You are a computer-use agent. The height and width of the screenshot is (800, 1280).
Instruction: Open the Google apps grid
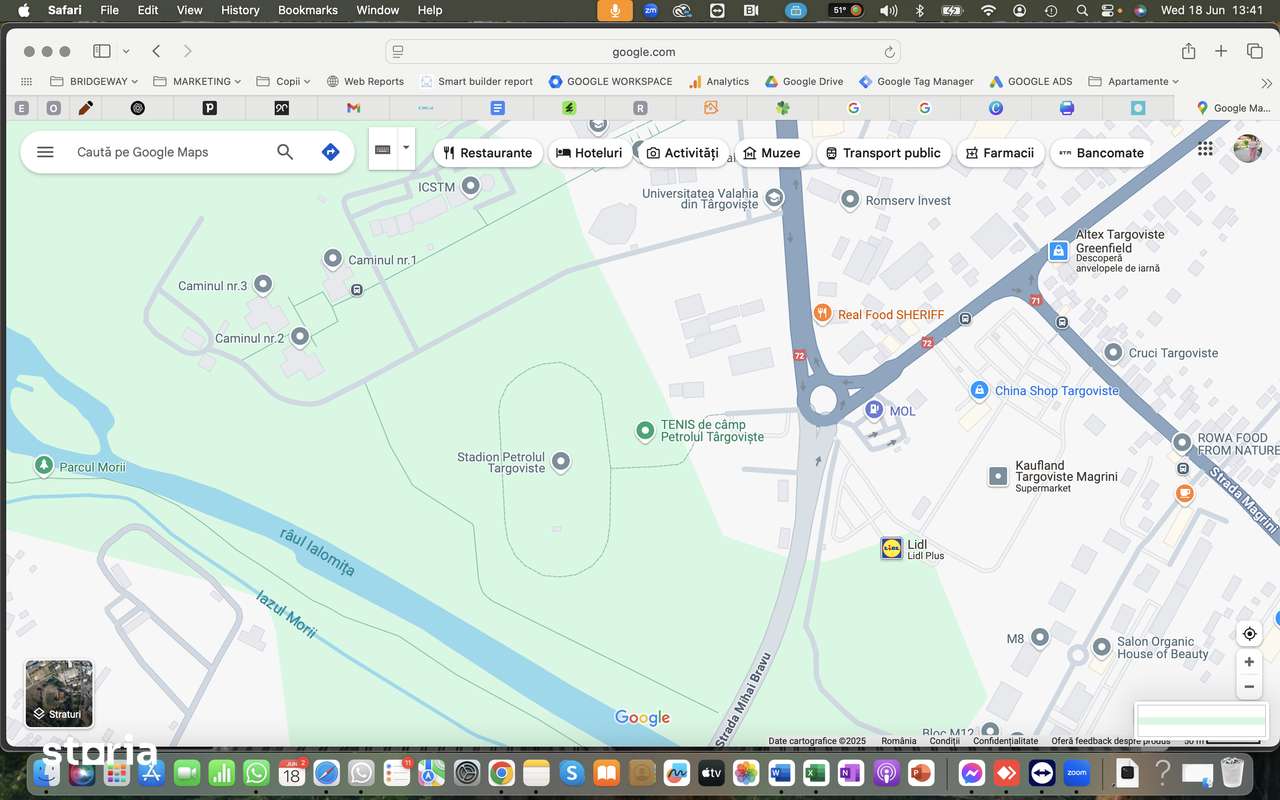pyautogui.click(x=1205, y=148)
